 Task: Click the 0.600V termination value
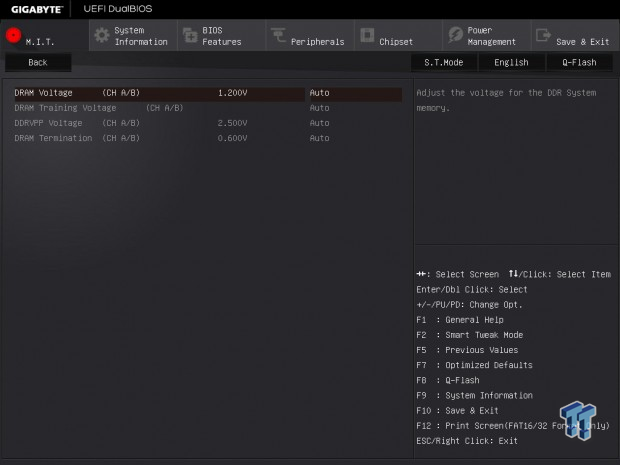click(232, 138)
